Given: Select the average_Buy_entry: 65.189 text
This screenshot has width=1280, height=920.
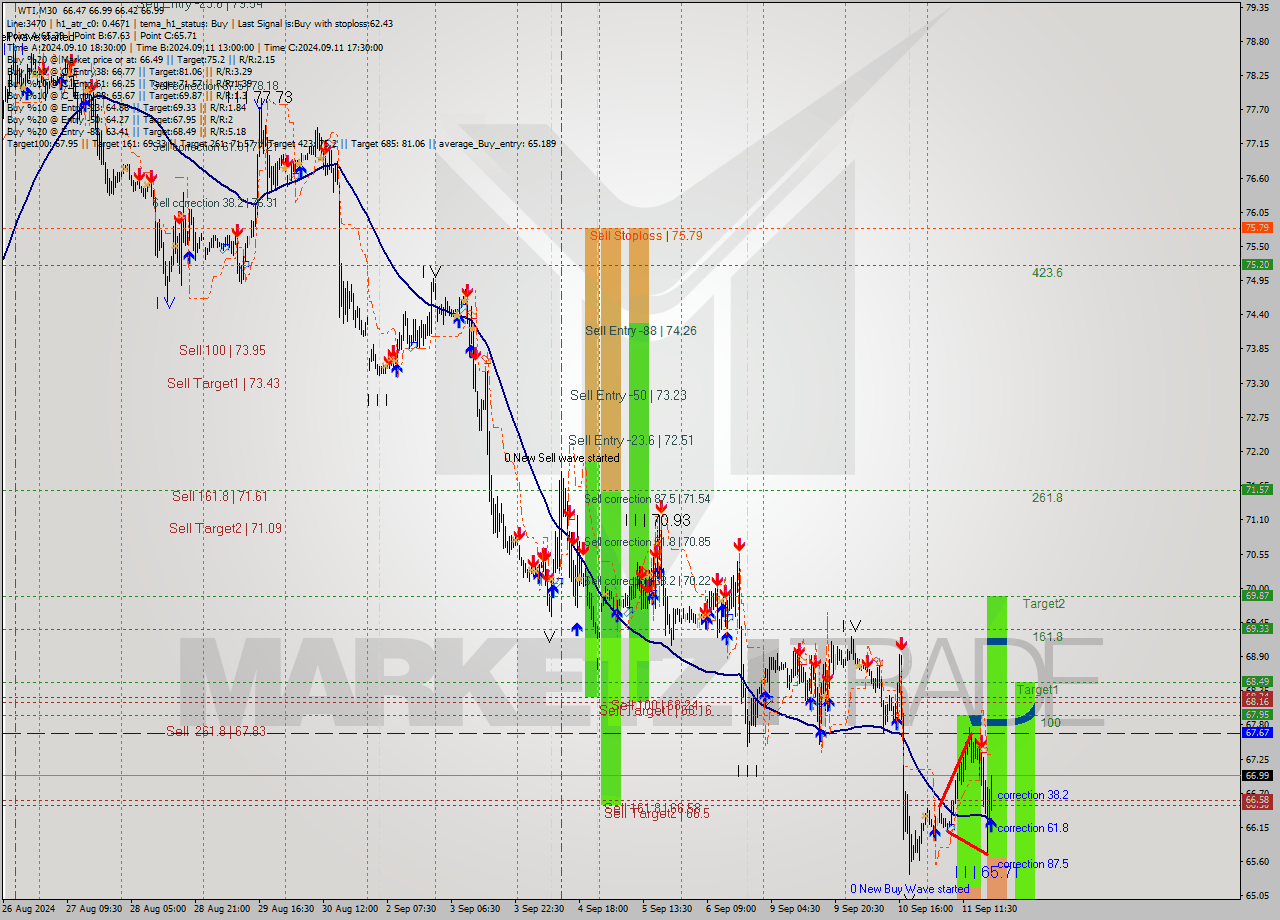Looking at the screenshot, I should 496,144.
